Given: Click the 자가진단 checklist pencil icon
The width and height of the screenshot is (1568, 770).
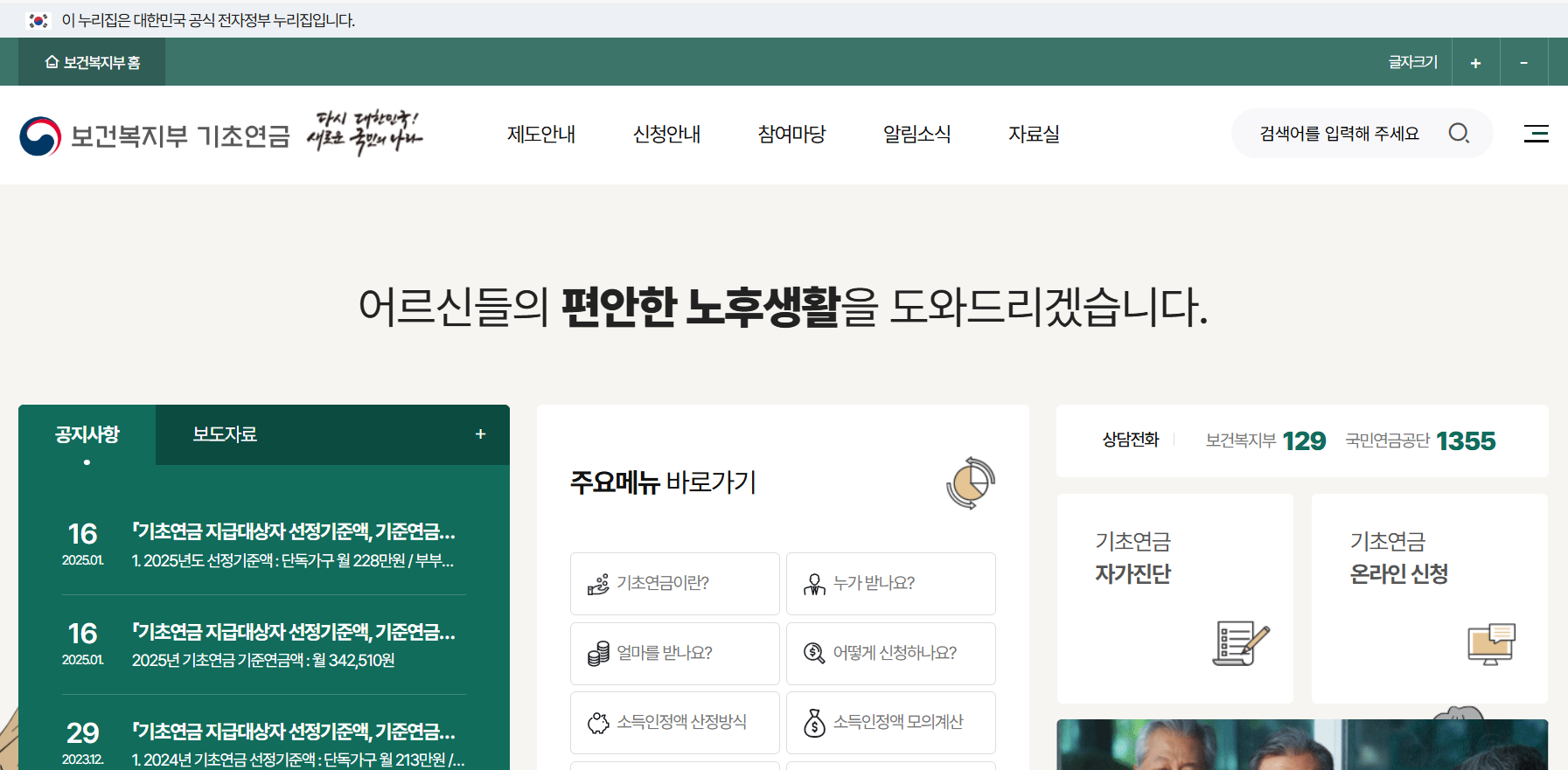Looking at the screenshot, I should pyautogui.click(x=1240, y=643).
